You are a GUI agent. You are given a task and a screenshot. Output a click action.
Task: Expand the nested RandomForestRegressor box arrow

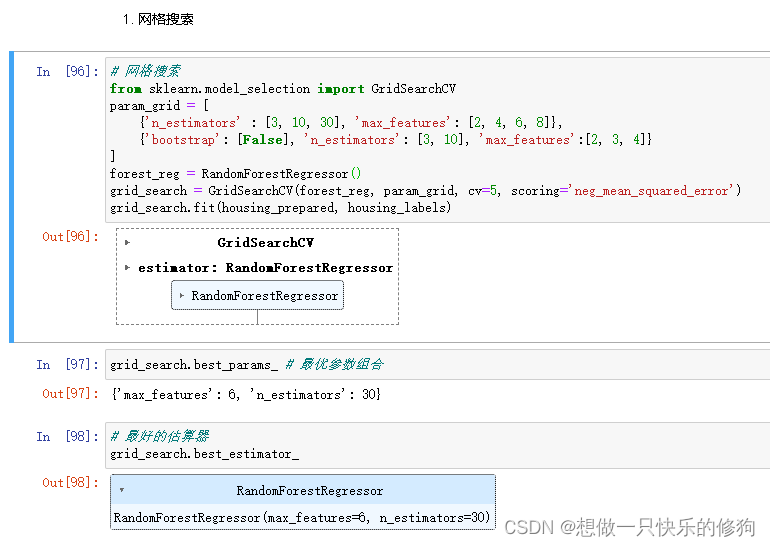click(182, 296)
